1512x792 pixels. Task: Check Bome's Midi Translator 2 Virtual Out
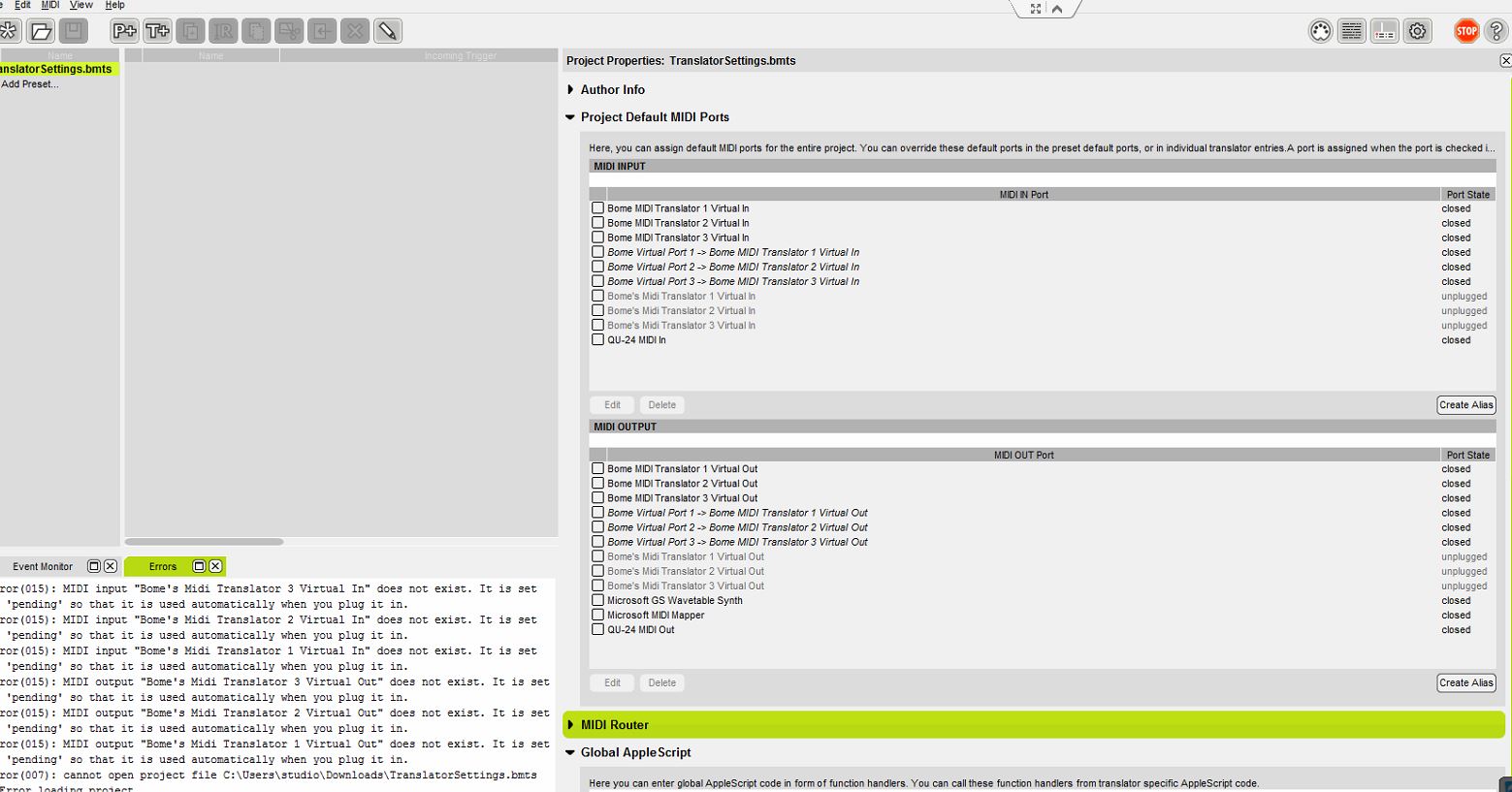click(x=597, y=571)
